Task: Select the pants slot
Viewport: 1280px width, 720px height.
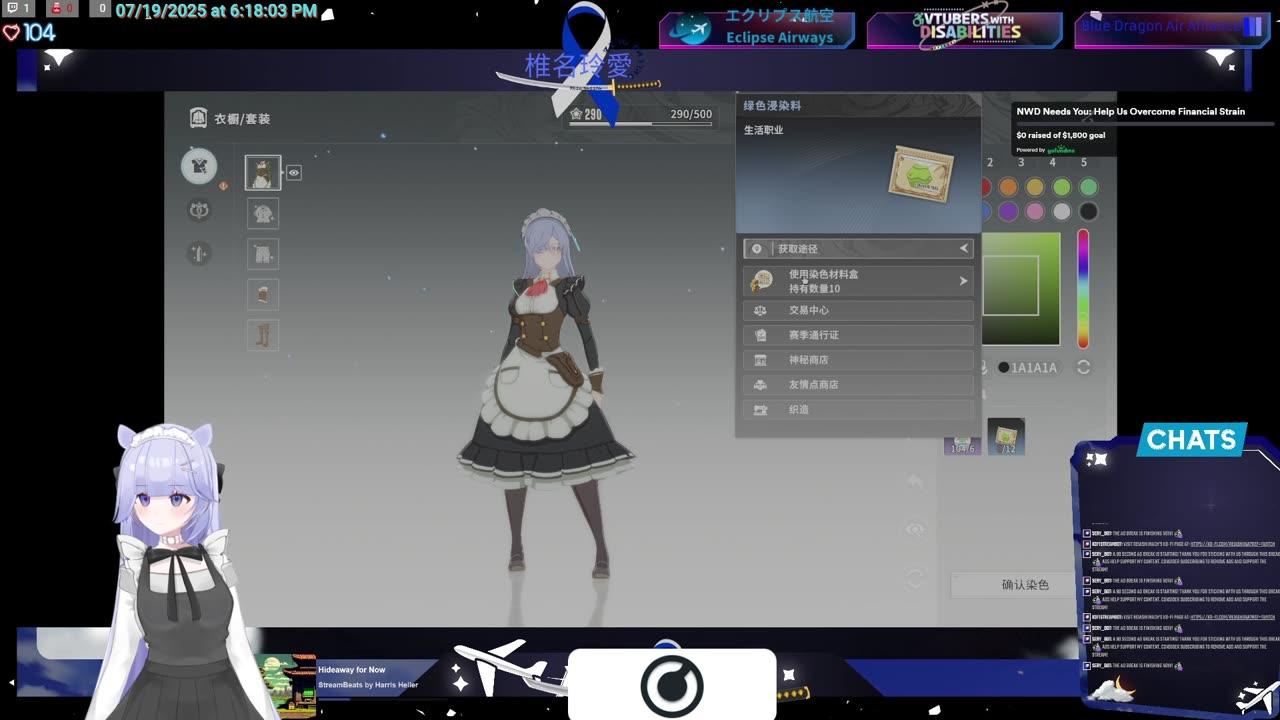Action: 263,254
